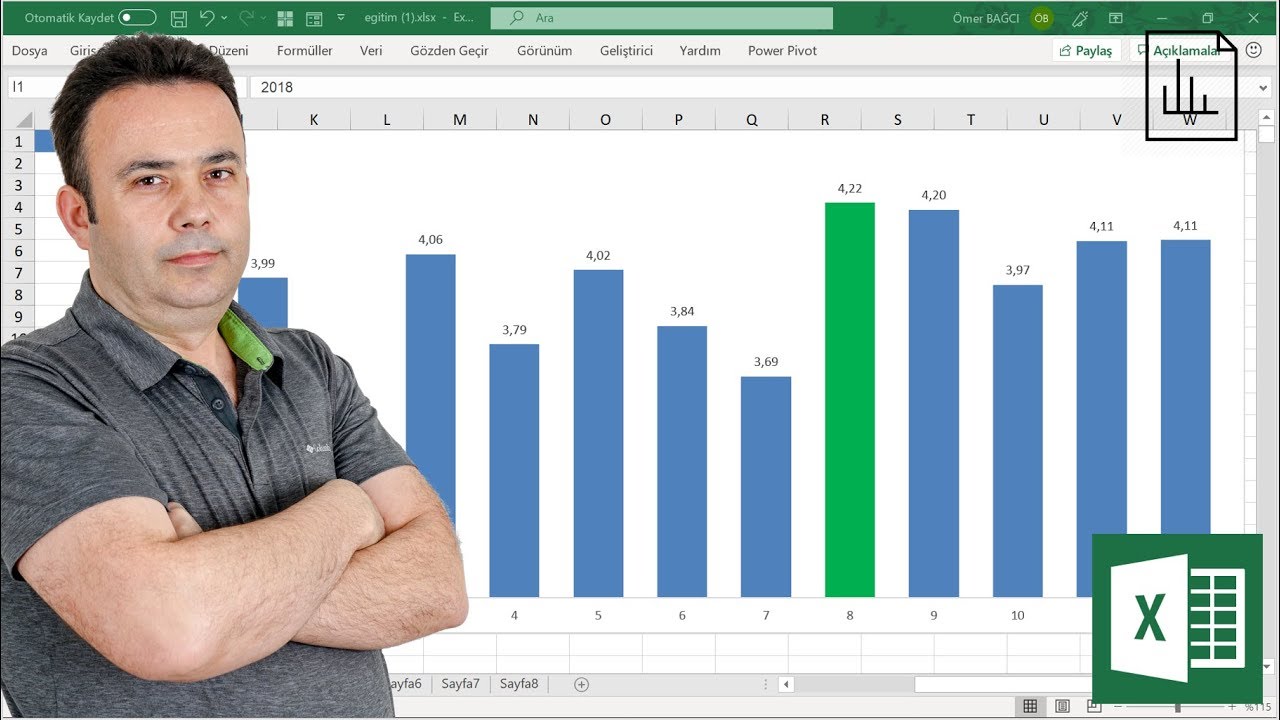1280x720 pixels.
Task: Switch to the Formüller tab
Action: click(x=305, y=51)
